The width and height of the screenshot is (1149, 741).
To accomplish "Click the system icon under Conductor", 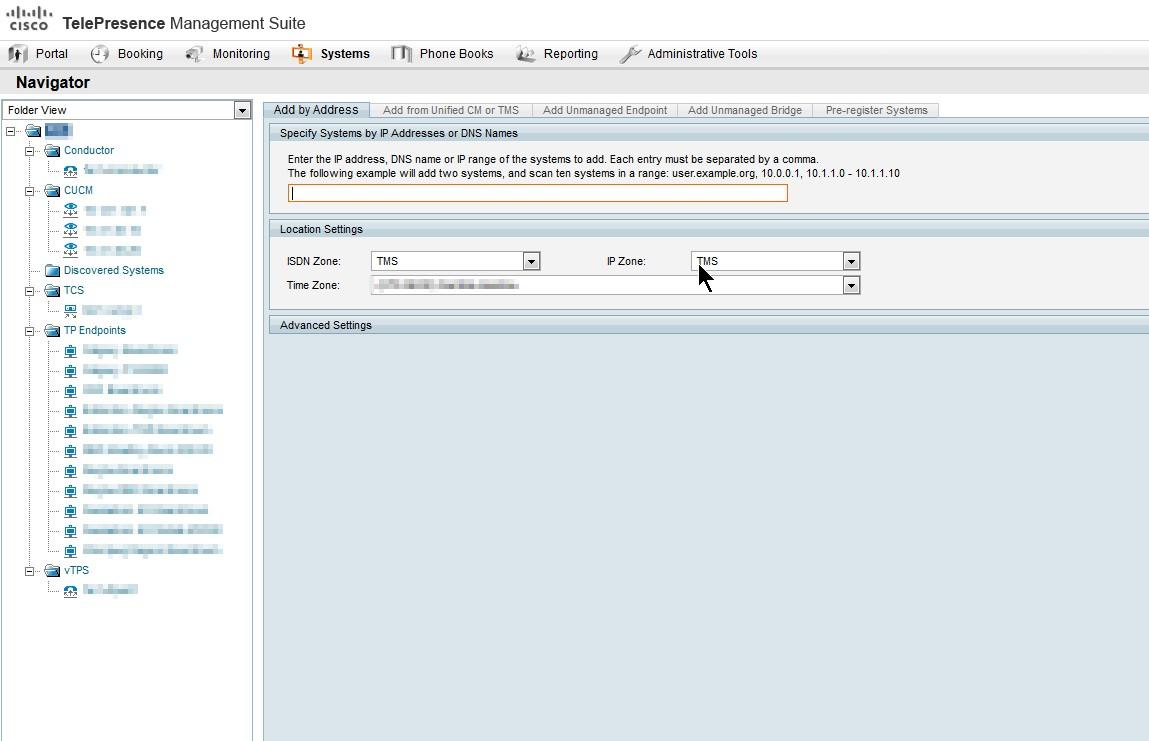I will pos(70,171).
